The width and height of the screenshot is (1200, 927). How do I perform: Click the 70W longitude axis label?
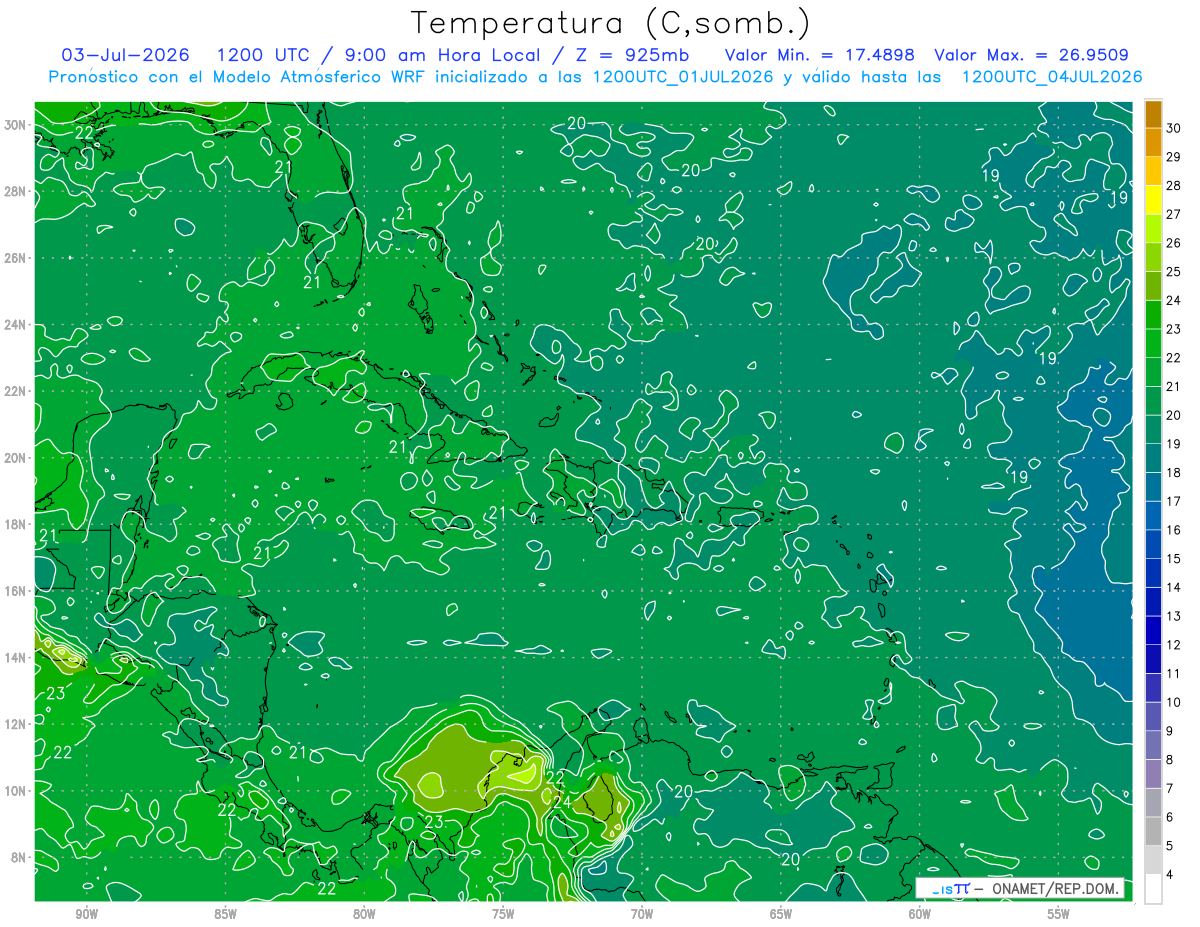tap(642, 914)
